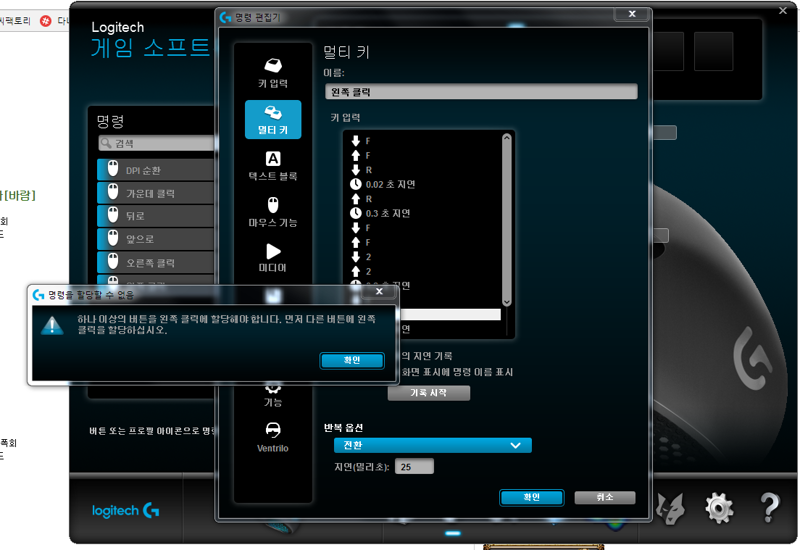Click the key list scrollbar thumb
The height and width of the screenshot is (550, 800).
[x=507, y=220]
